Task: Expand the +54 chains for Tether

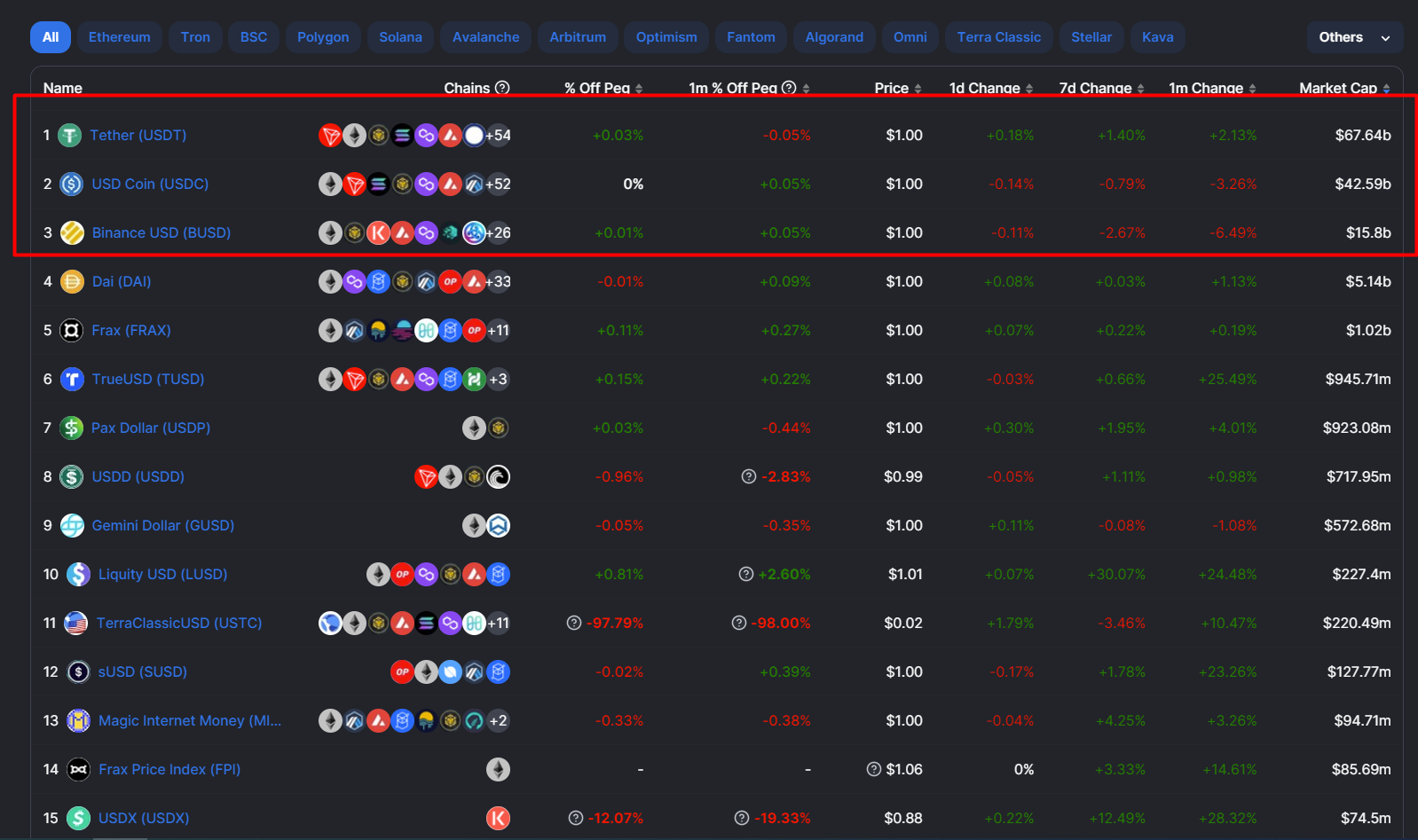Action: [x=498, y=136]
